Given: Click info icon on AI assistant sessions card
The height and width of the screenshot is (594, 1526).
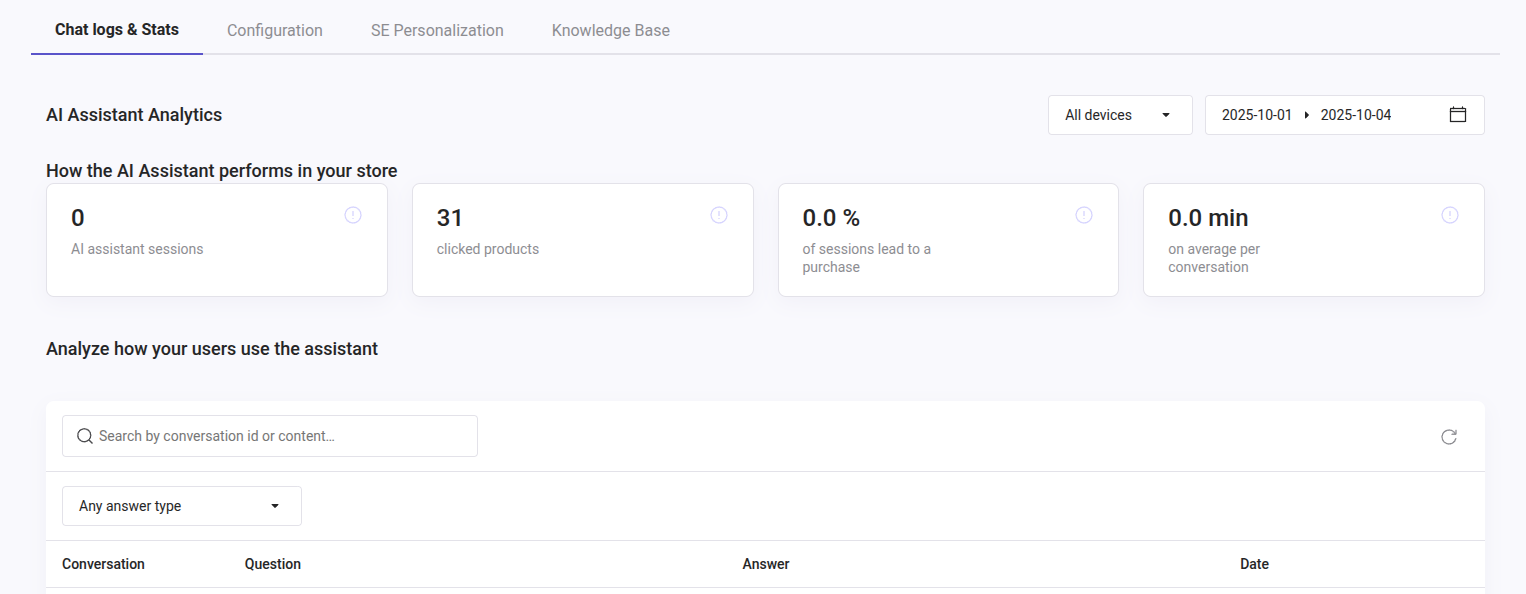Looking at the screenshot, I should click(x=353, y=215).
